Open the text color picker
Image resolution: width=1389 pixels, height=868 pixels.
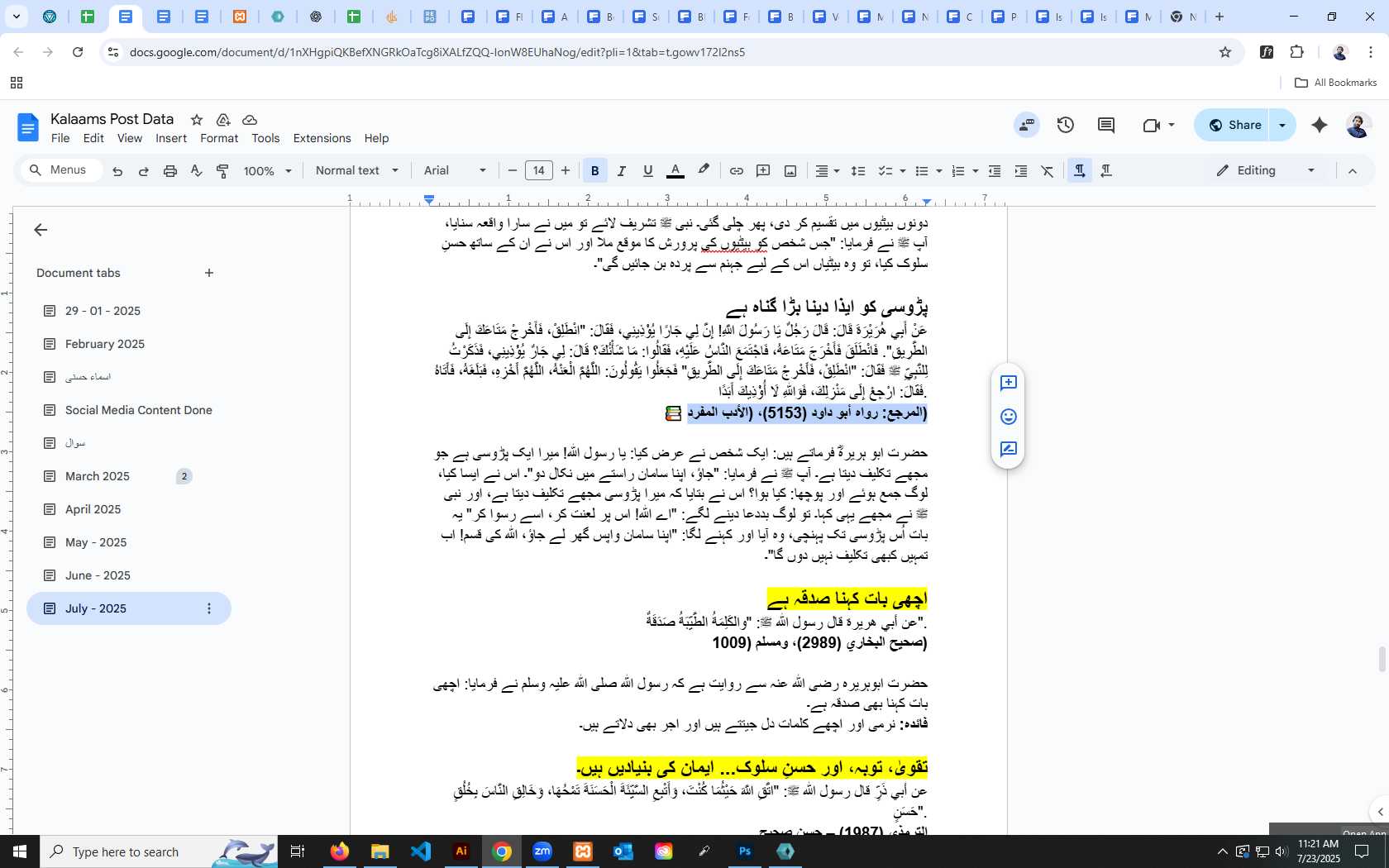[675, 171]
